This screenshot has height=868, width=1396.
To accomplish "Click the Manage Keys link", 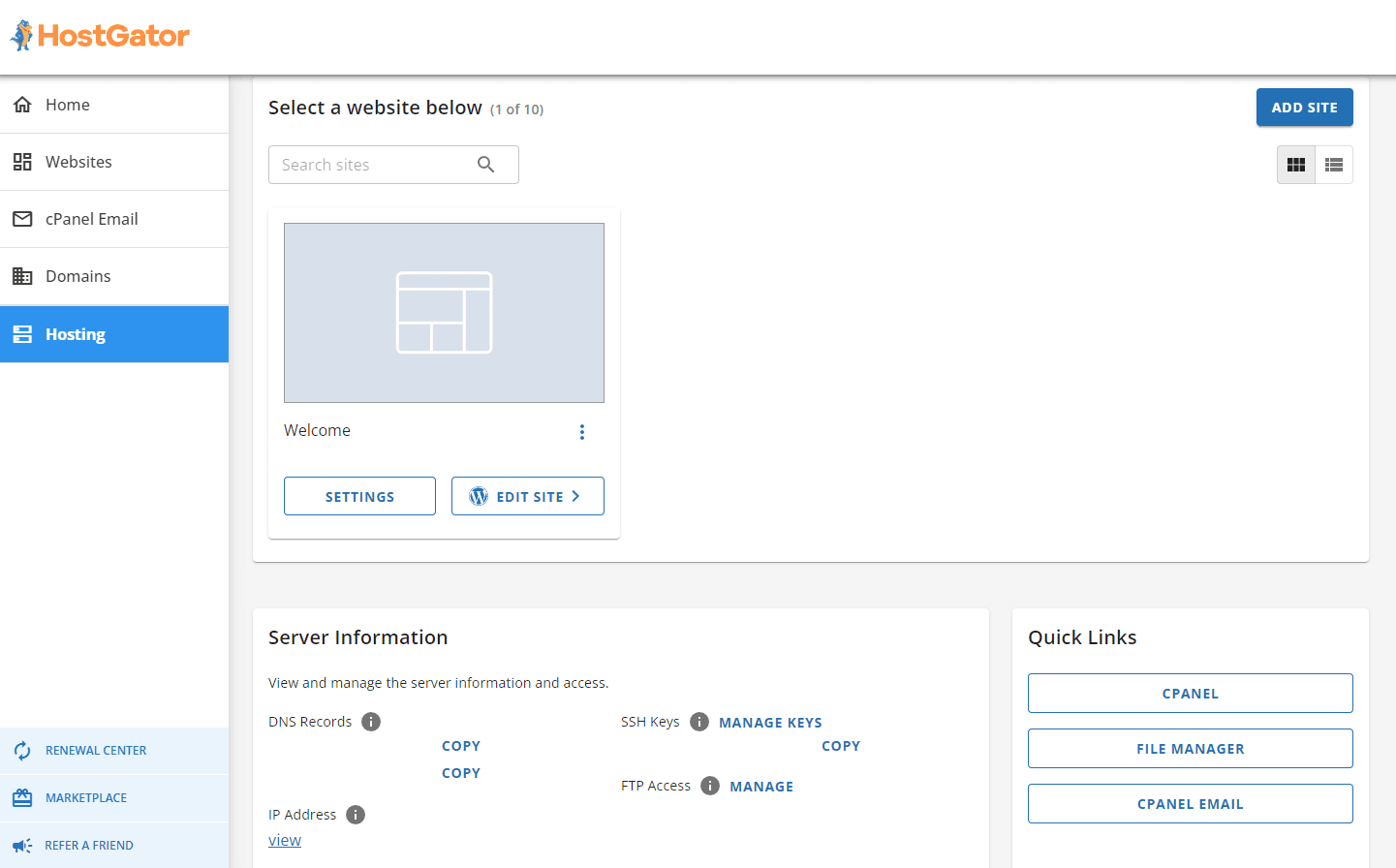I will click(x=770, y=723).
